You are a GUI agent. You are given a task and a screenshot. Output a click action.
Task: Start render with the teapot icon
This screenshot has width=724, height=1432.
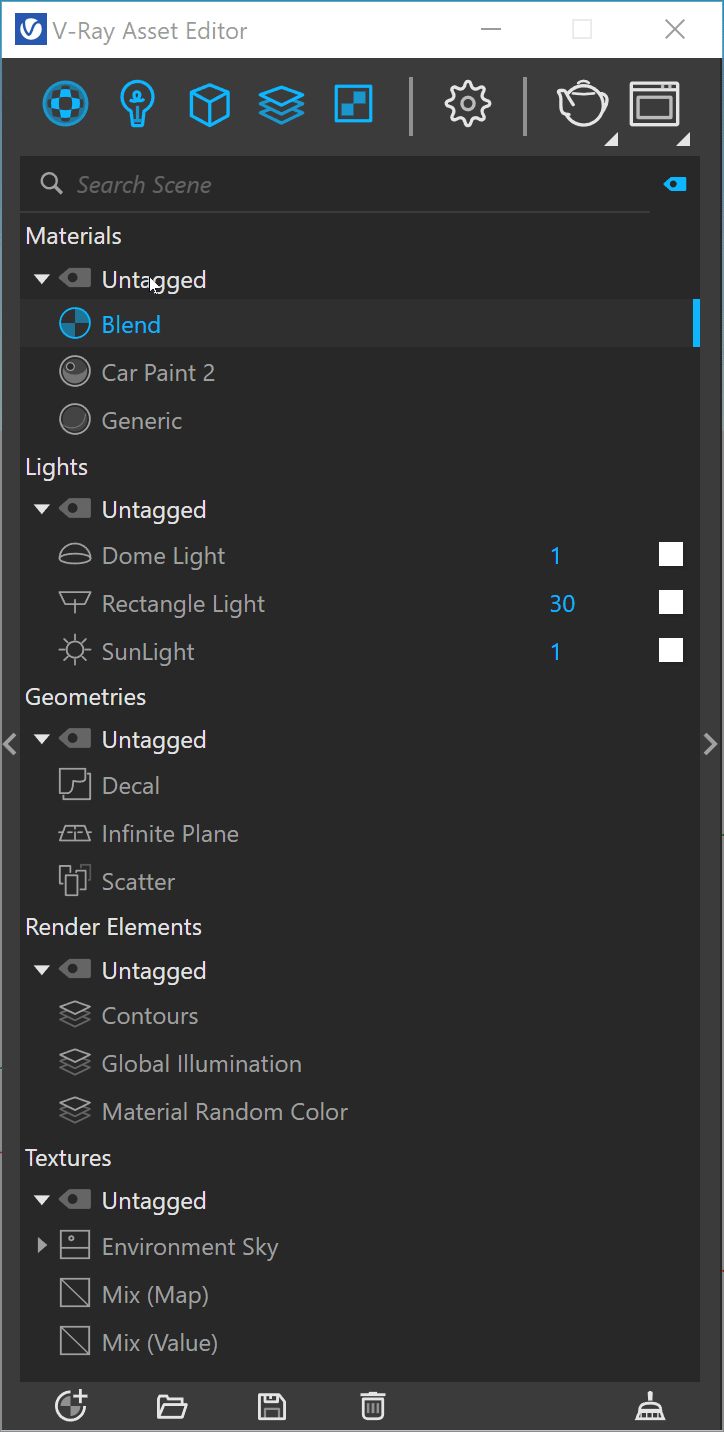click(582, 104)
